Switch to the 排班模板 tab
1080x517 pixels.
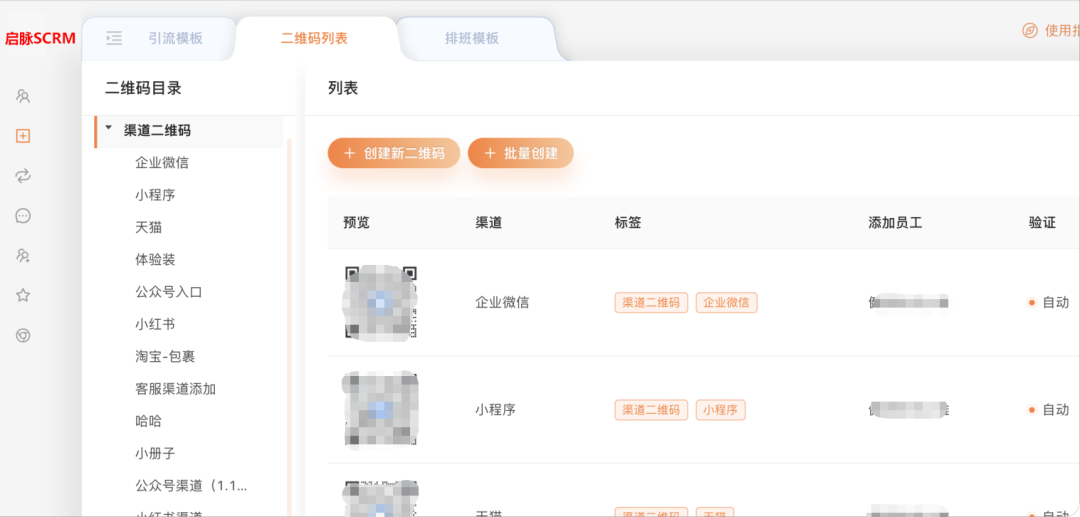(x=471, y=38)
